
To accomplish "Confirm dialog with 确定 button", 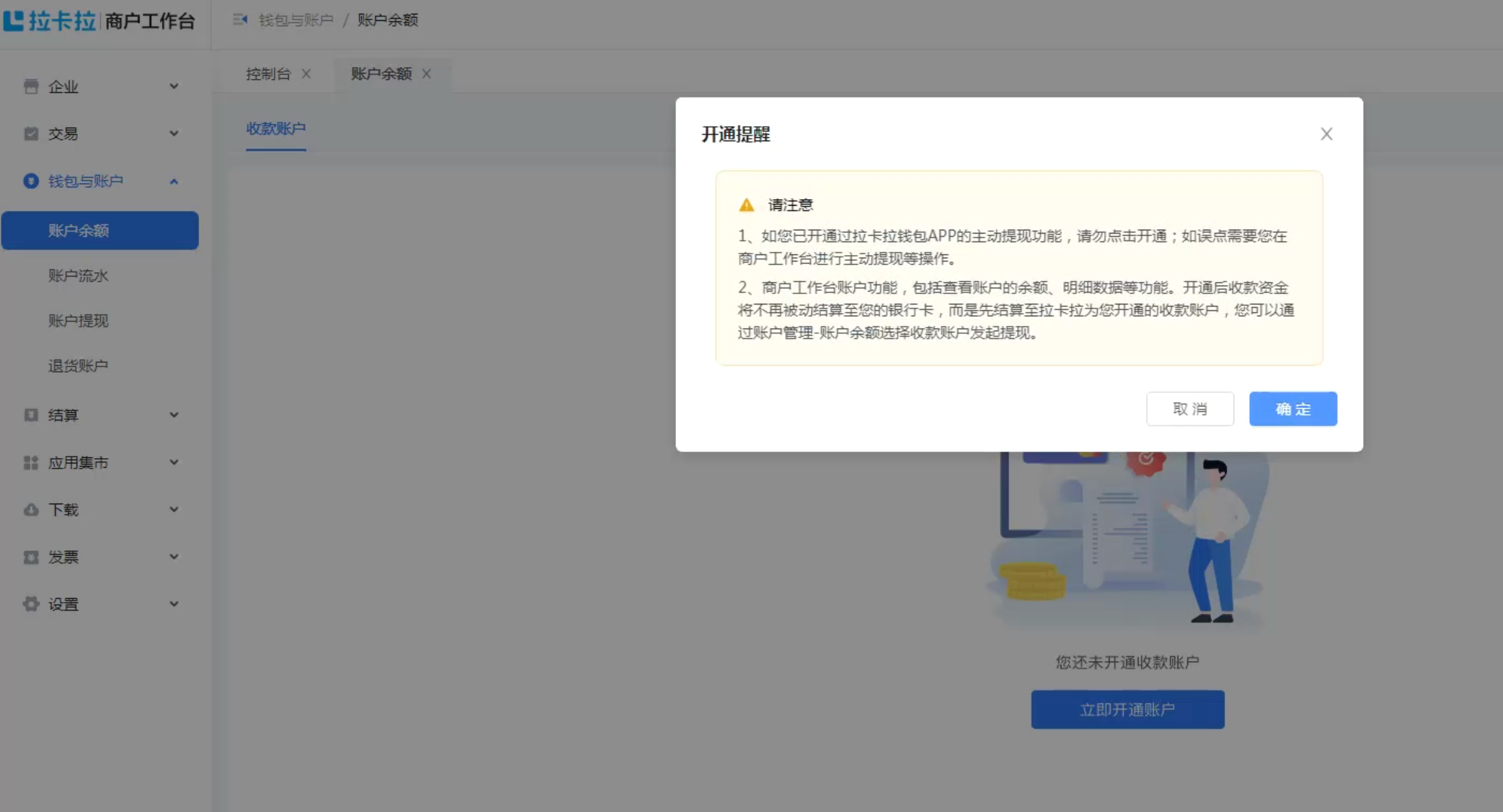I will 1292,409.
